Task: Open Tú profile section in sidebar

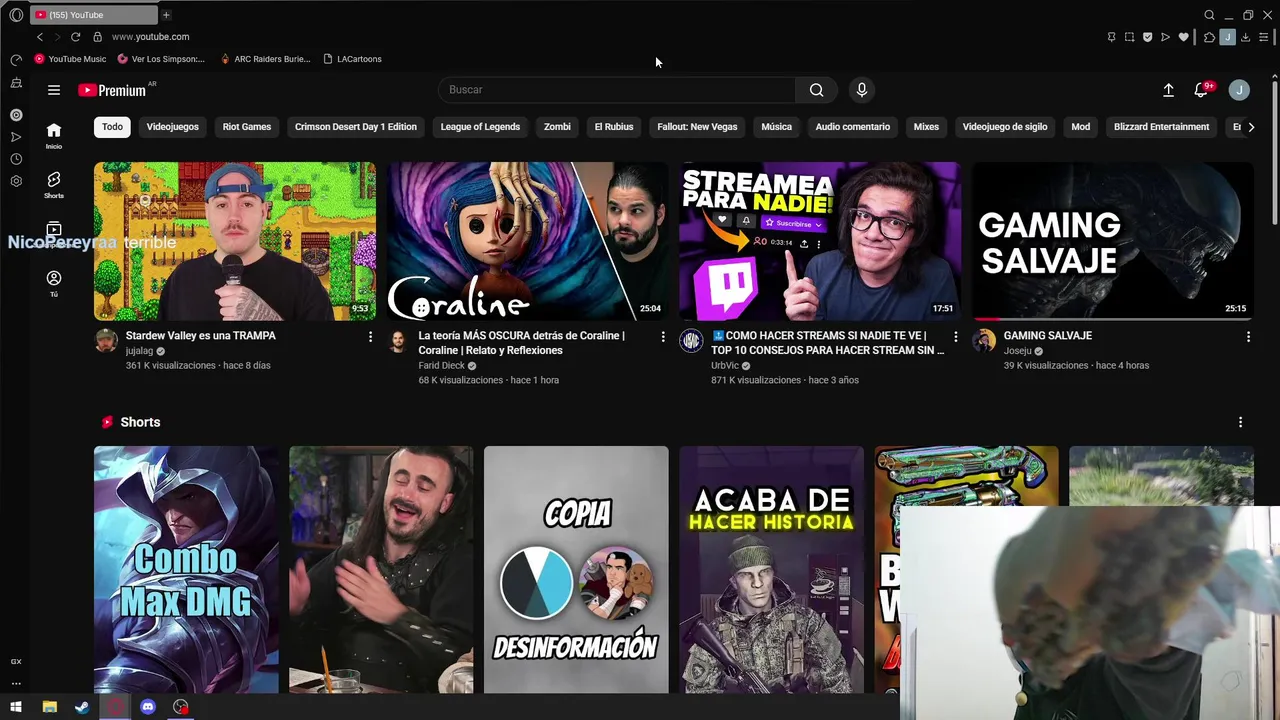Action: pyautogui.click(x=54, y=283)
